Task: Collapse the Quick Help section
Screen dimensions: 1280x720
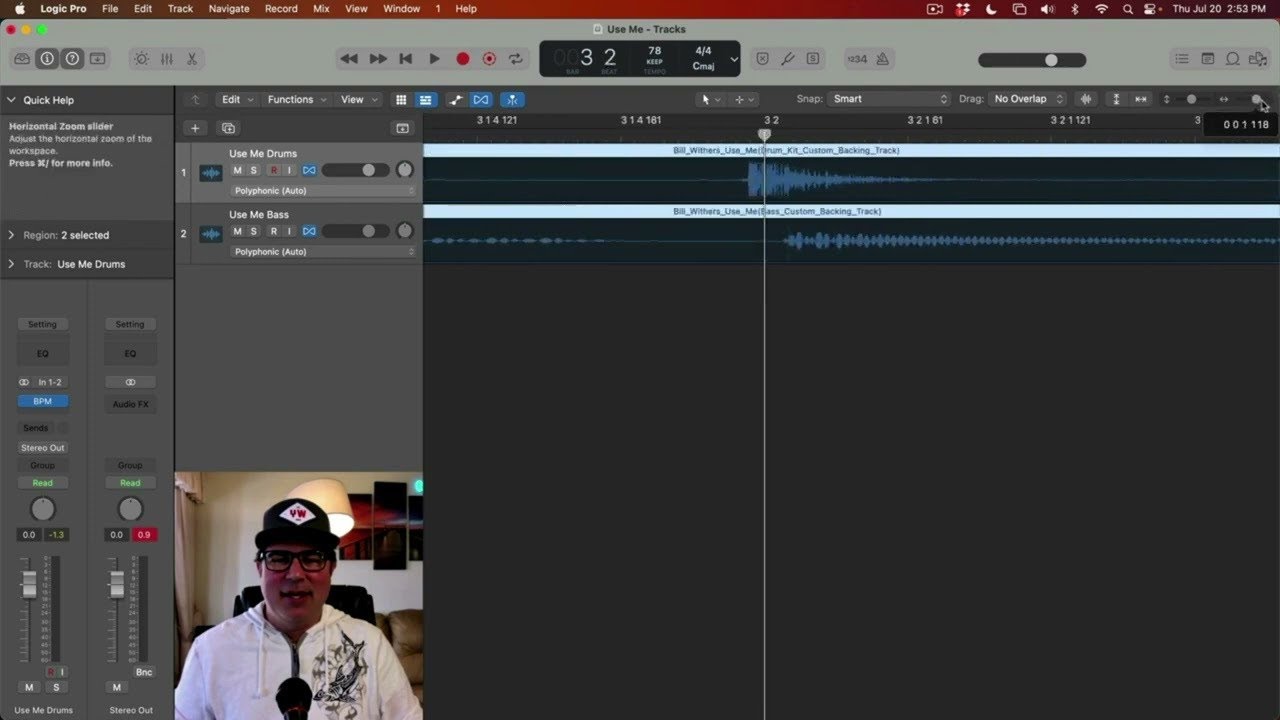Action: tap(11, 100)
